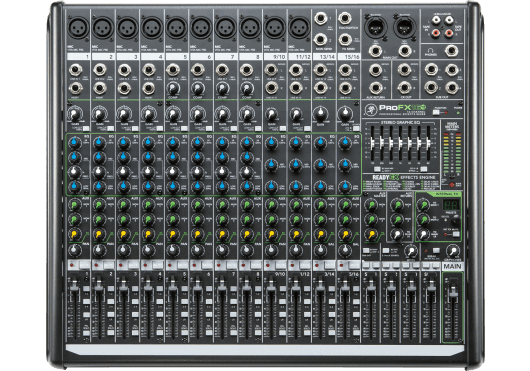
Task: Toggle the channel 7 low cut switch
Action: click(233, 128)
